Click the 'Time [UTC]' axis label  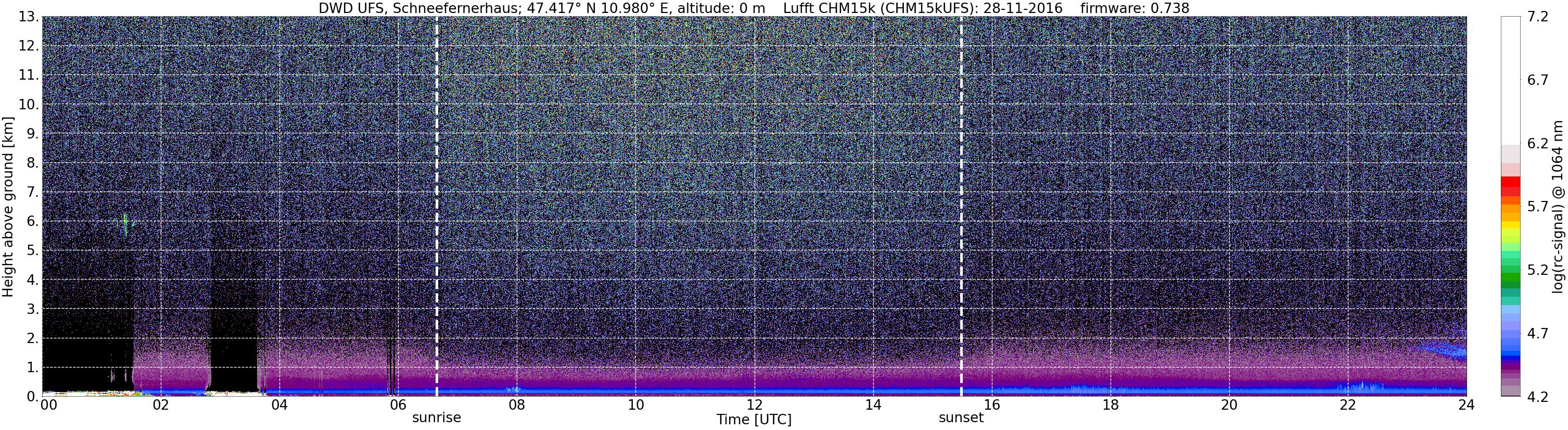pyautogui.click(x=754, y=420)
